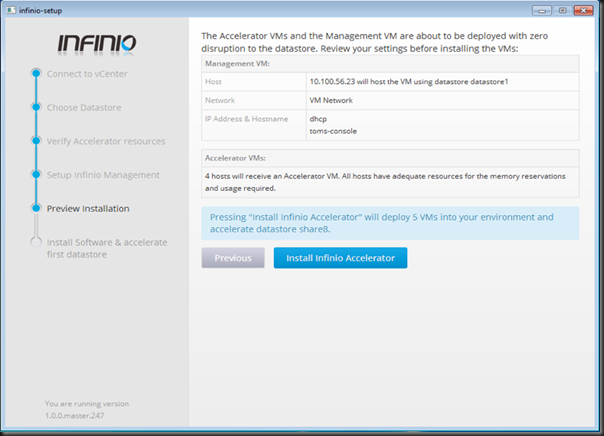Click the Accelerator VMs: header
The image size is (604, 436).
[x=390, y=158]
